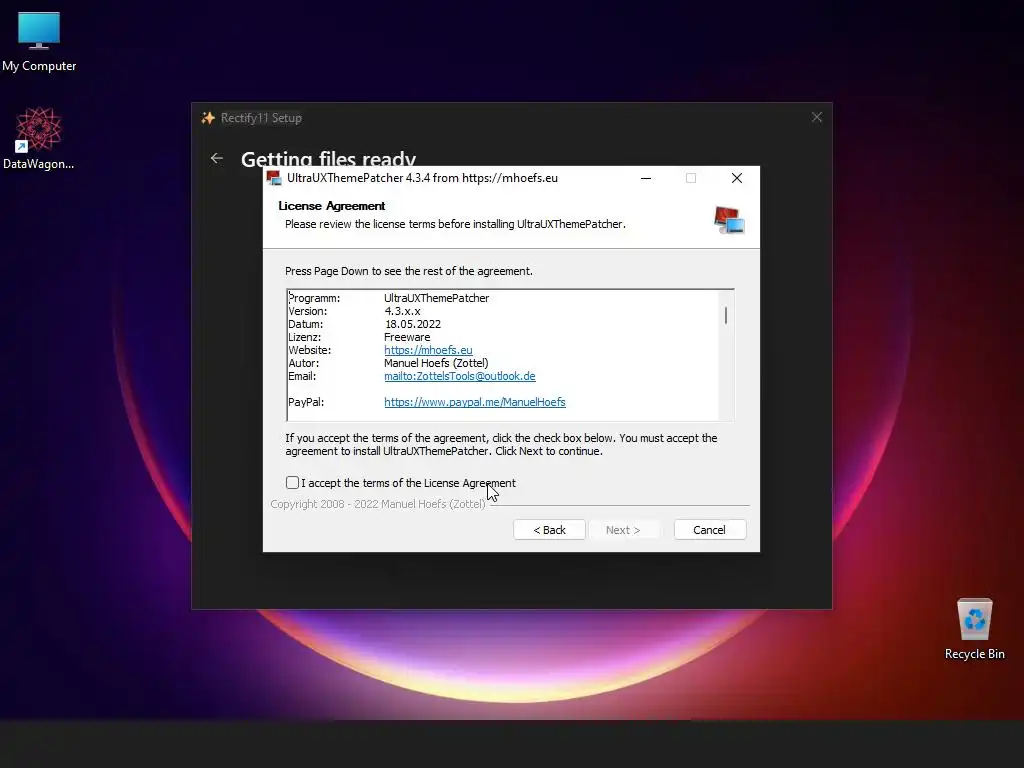Screen dimensions: 1024x768
Task: Close the UltraUXThemePatcher installer window
Action: coord(737,178)
